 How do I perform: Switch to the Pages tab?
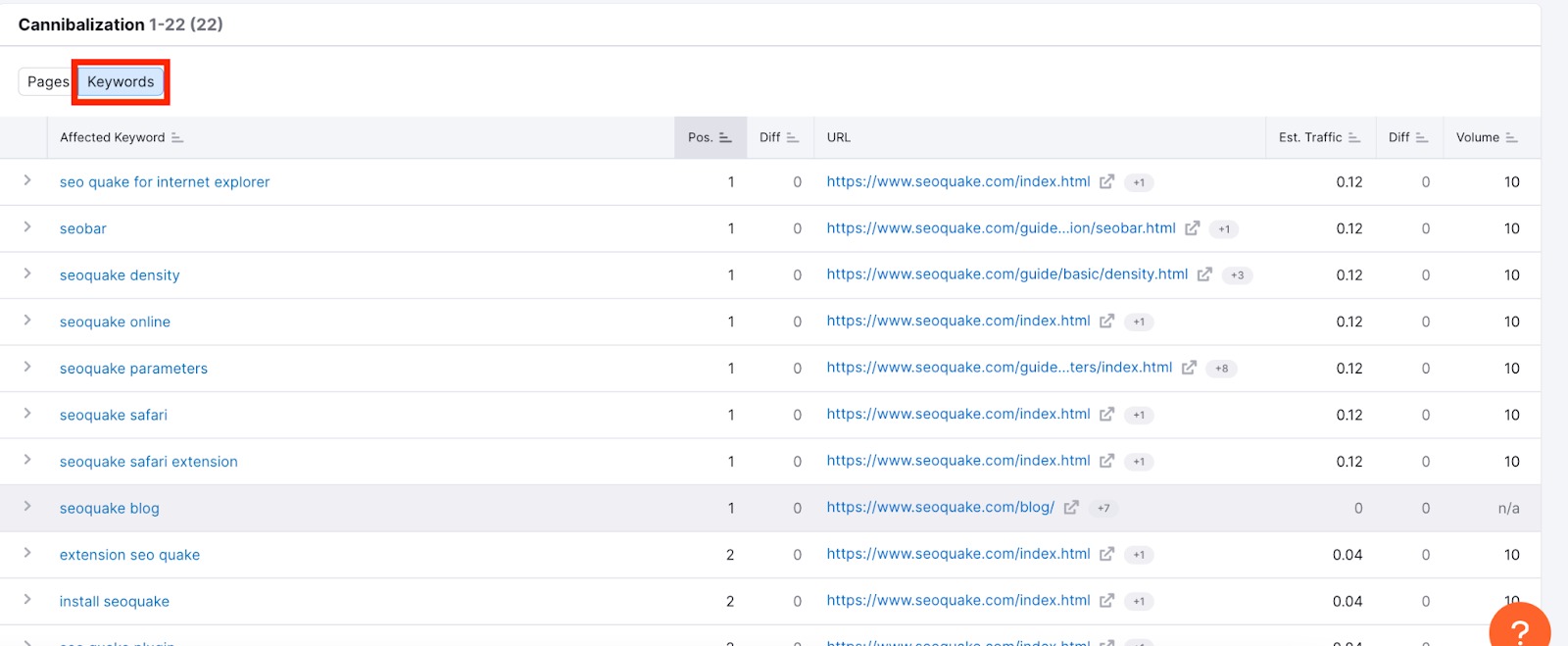47,81
